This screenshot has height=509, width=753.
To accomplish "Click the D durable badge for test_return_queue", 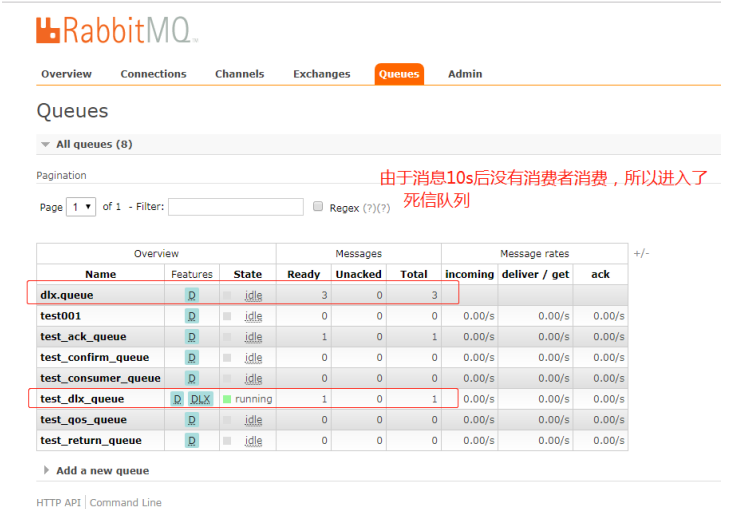I will pyautogui.click(x=192, y=440).
